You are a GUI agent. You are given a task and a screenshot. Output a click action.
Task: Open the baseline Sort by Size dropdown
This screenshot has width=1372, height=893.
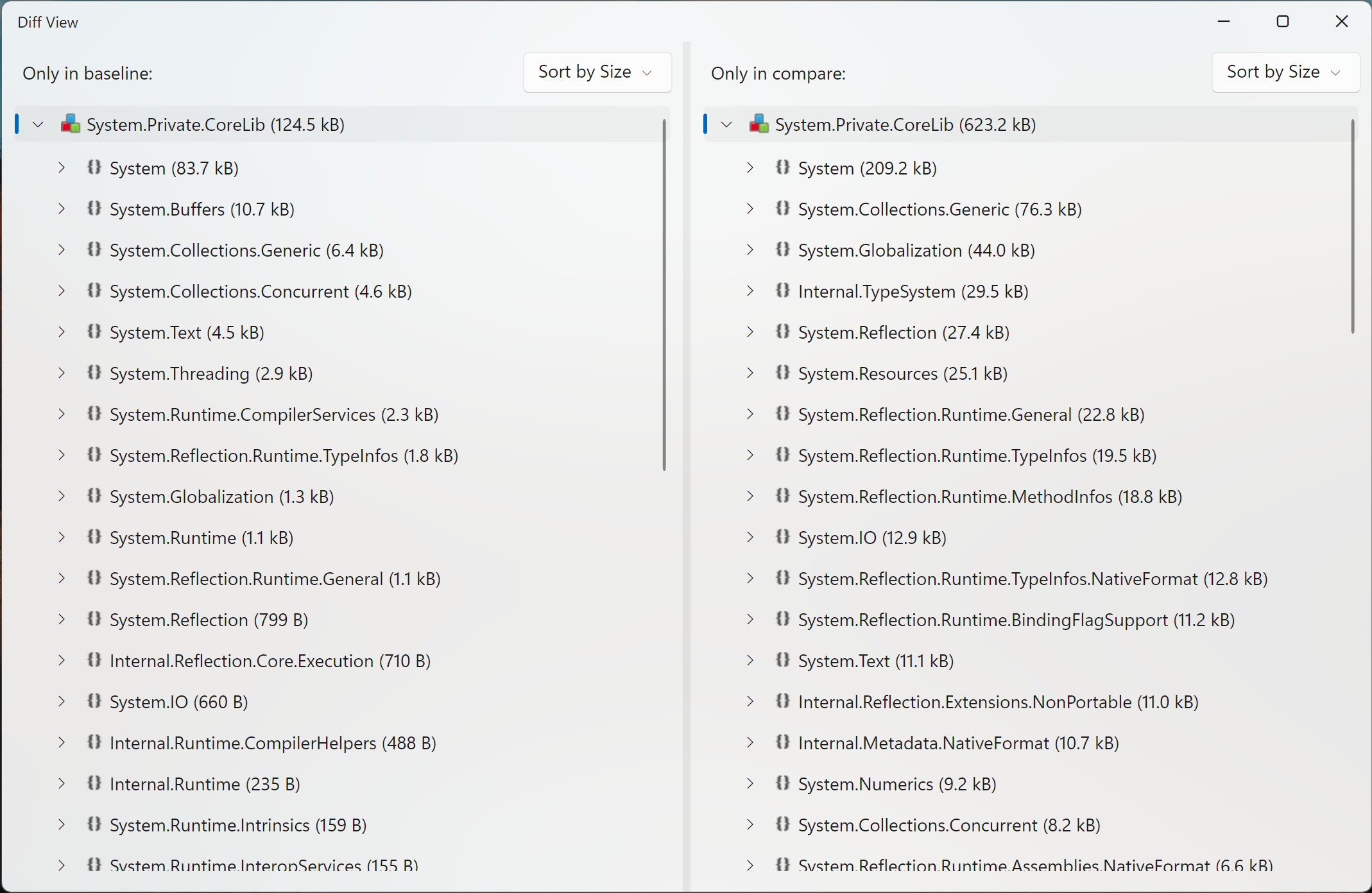597,72
